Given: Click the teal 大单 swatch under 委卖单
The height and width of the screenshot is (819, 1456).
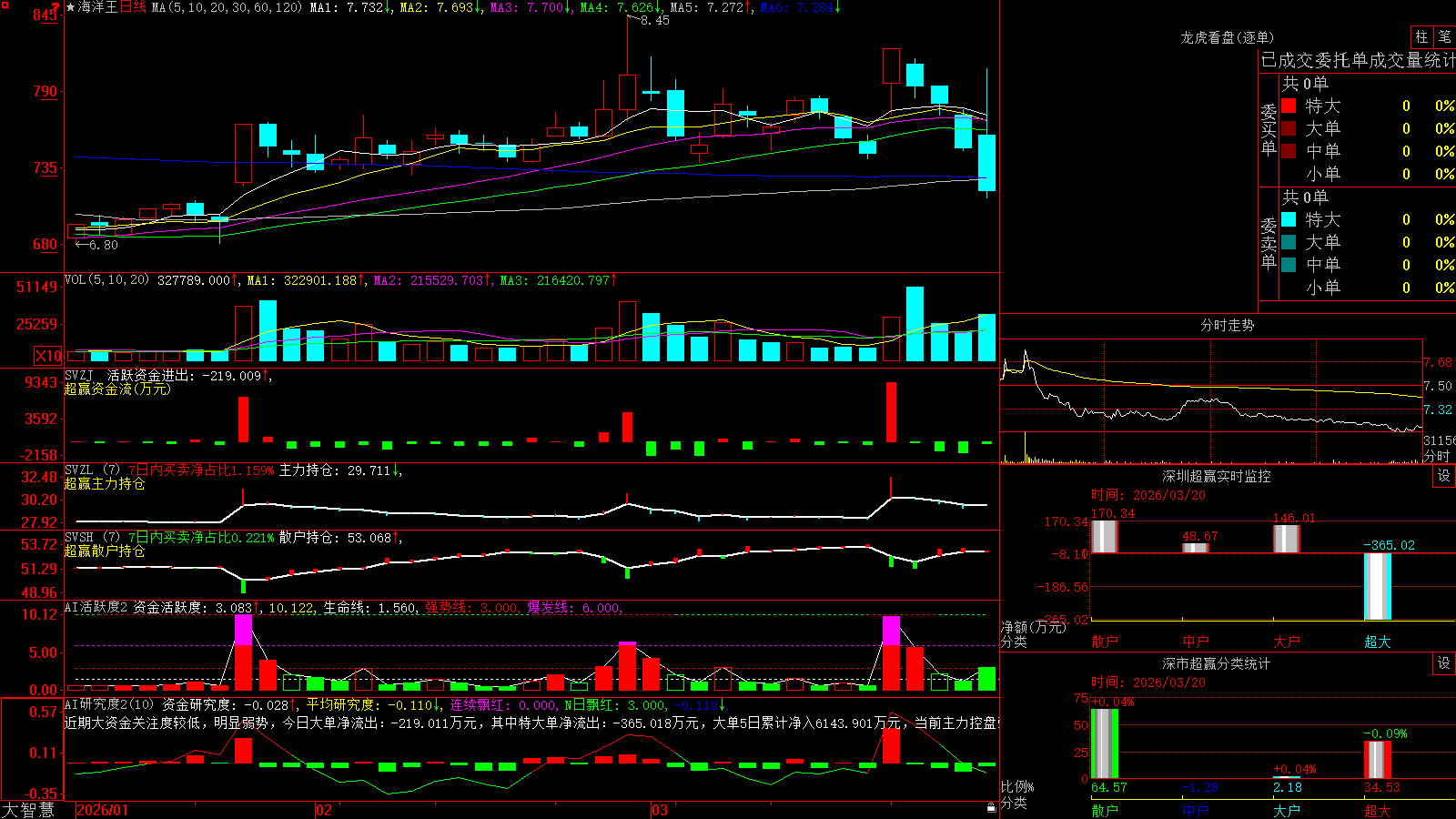Looking at the screenshot, I should tap(1289, 242).
